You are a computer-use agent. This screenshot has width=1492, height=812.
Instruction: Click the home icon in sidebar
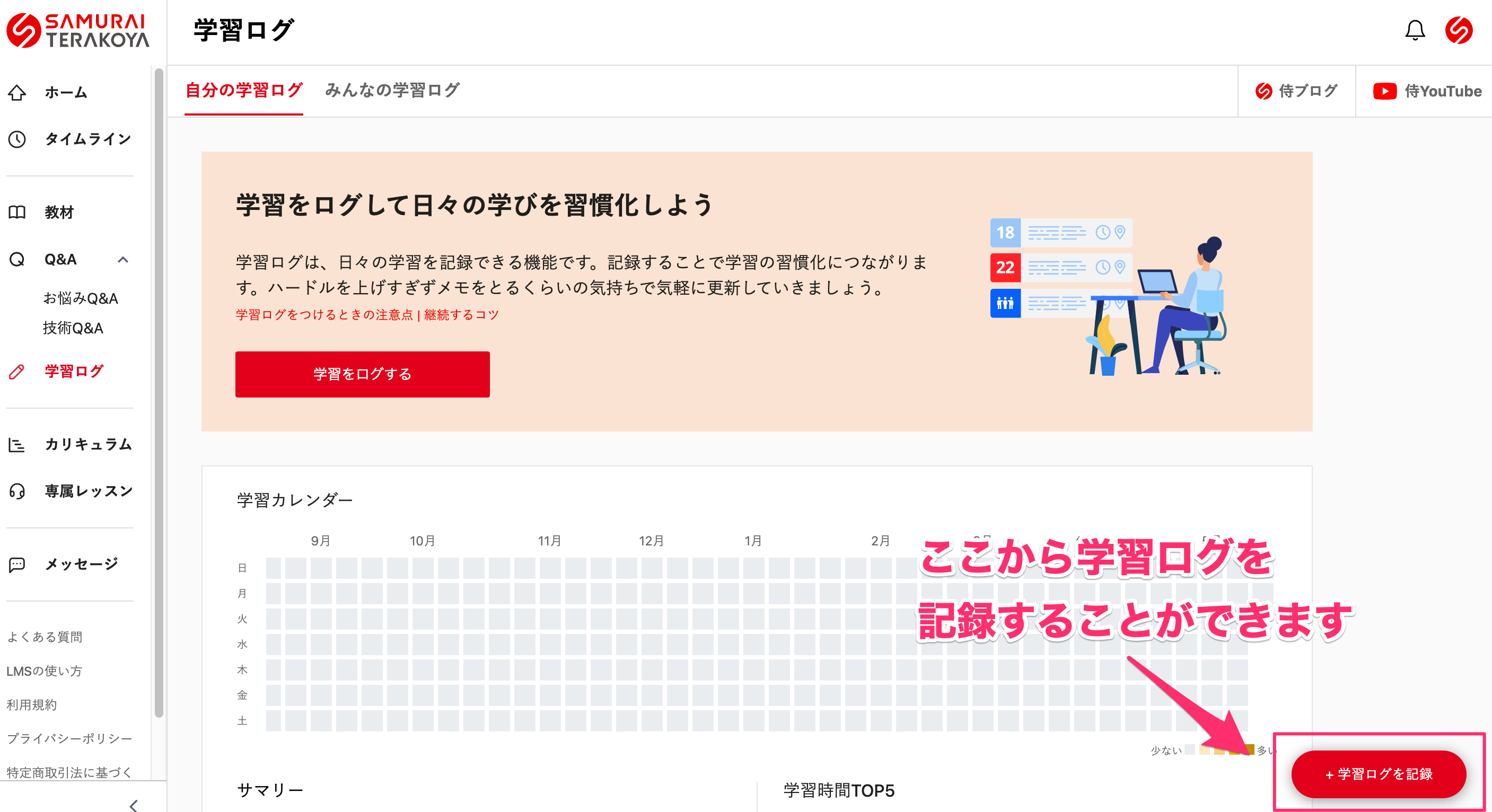17,93
